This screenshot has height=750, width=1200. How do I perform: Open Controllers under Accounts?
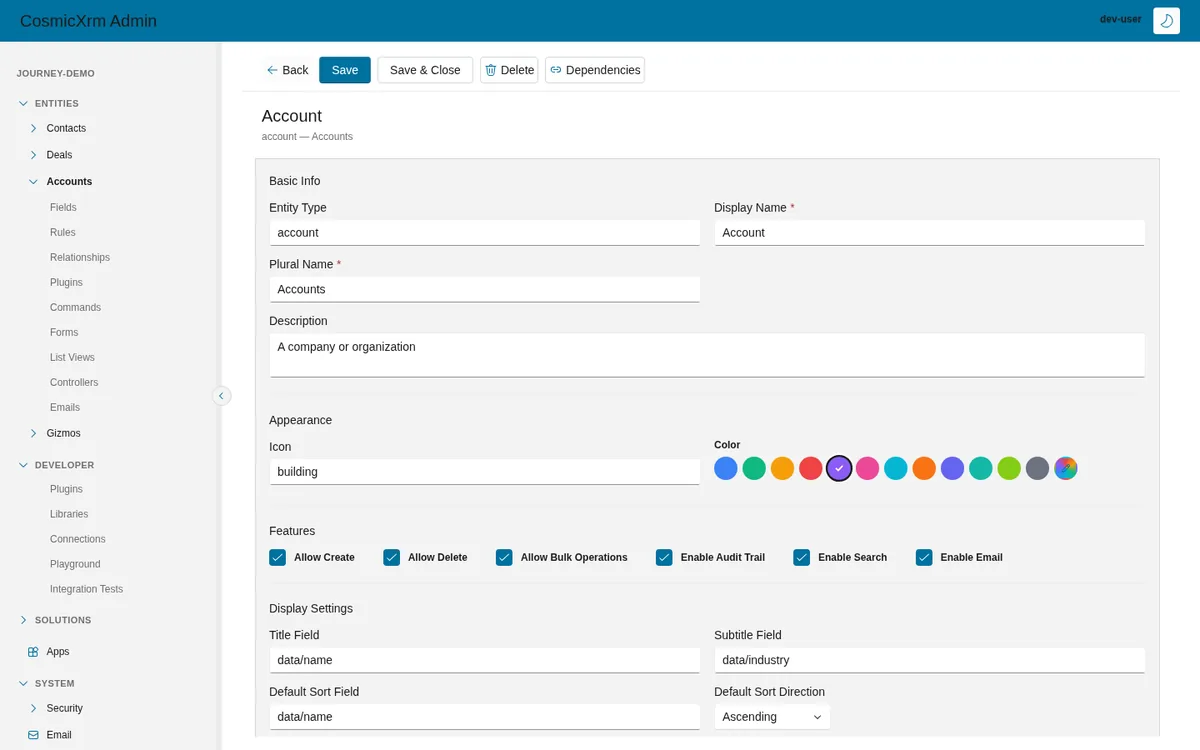coord(74,382)
